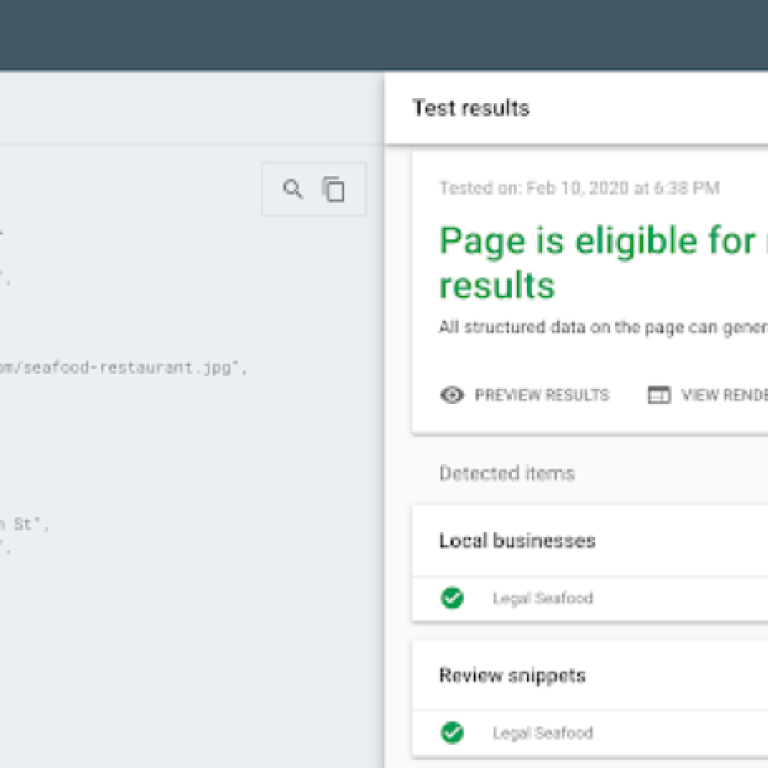Click the dark top header bar
The width and height of the screenshot is (768, 768).
(x=384, y=35)
